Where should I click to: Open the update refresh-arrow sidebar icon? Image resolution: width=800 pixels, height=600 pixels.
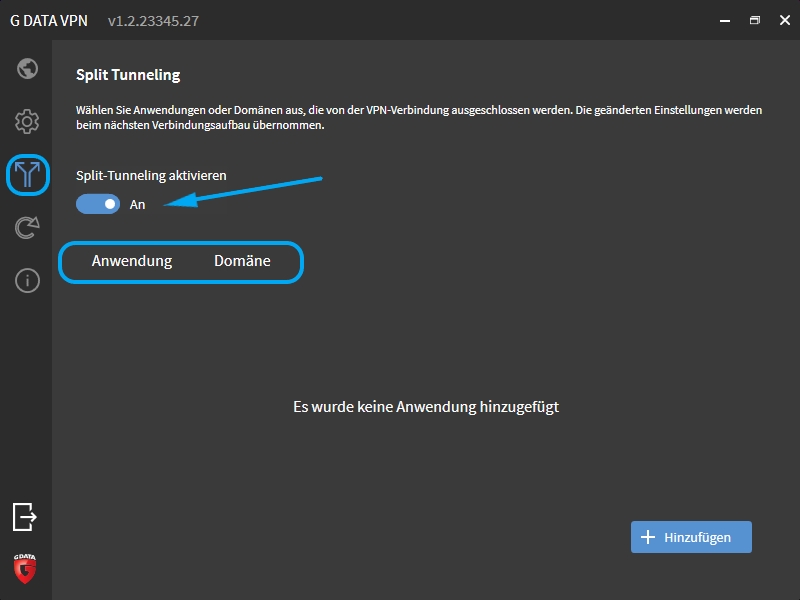[x=27, y=228]
